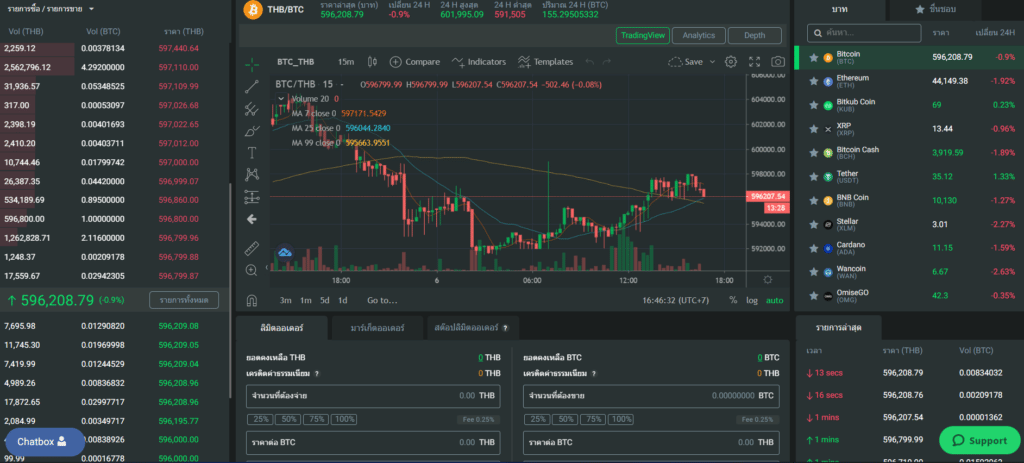Toggle magnet mode in chart toolbar

(x=251, y=300)
